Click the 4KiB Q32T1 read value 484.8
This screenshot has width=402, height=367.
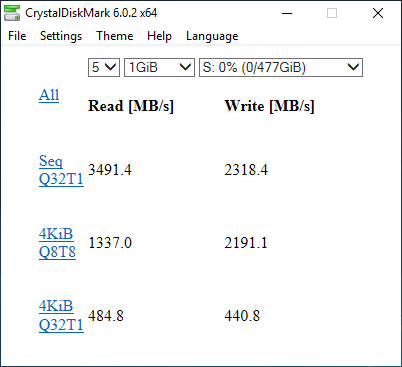106,316
